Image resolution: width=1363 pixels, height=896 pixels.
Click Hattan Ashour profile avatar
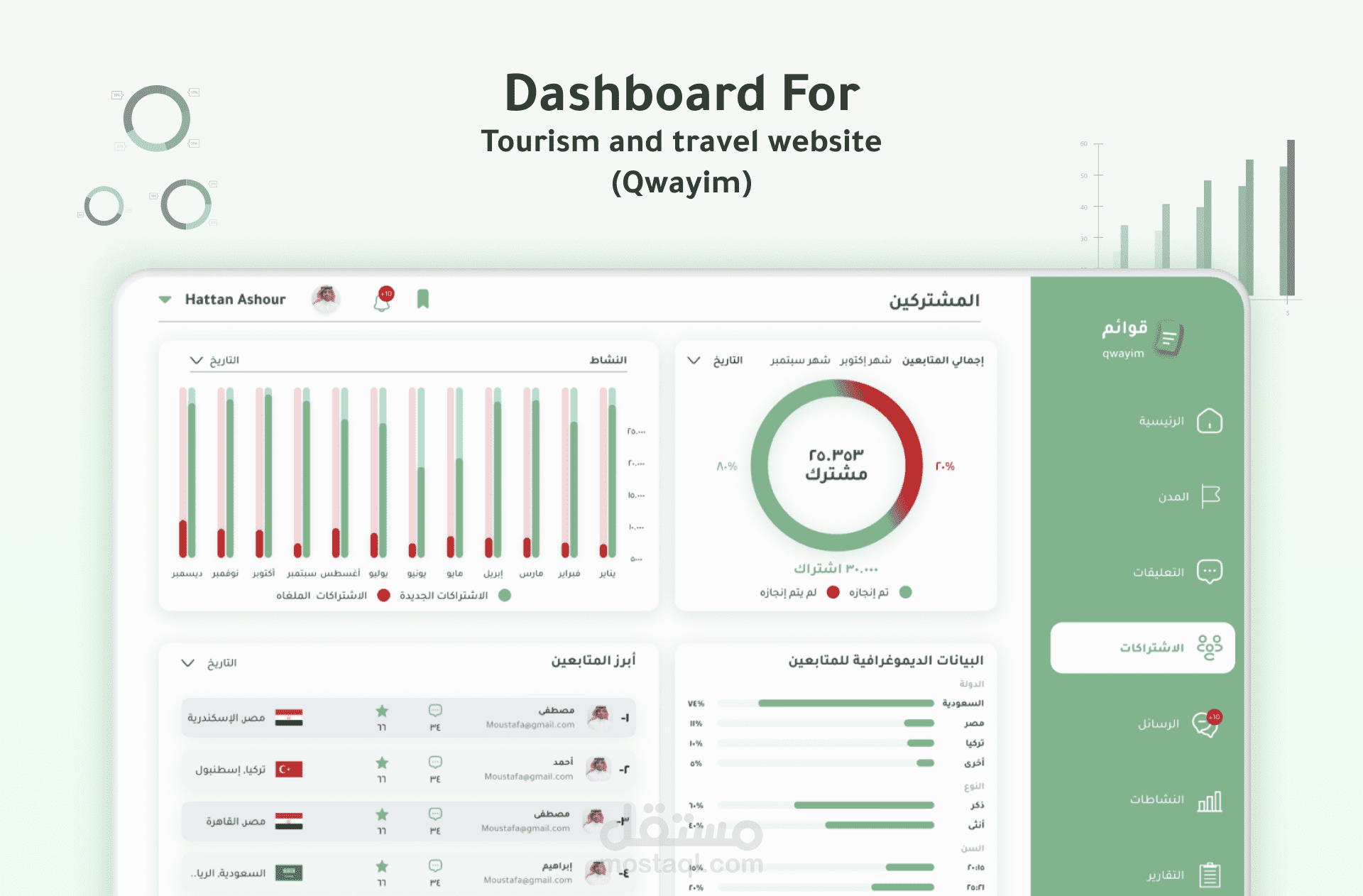[326, 299]
